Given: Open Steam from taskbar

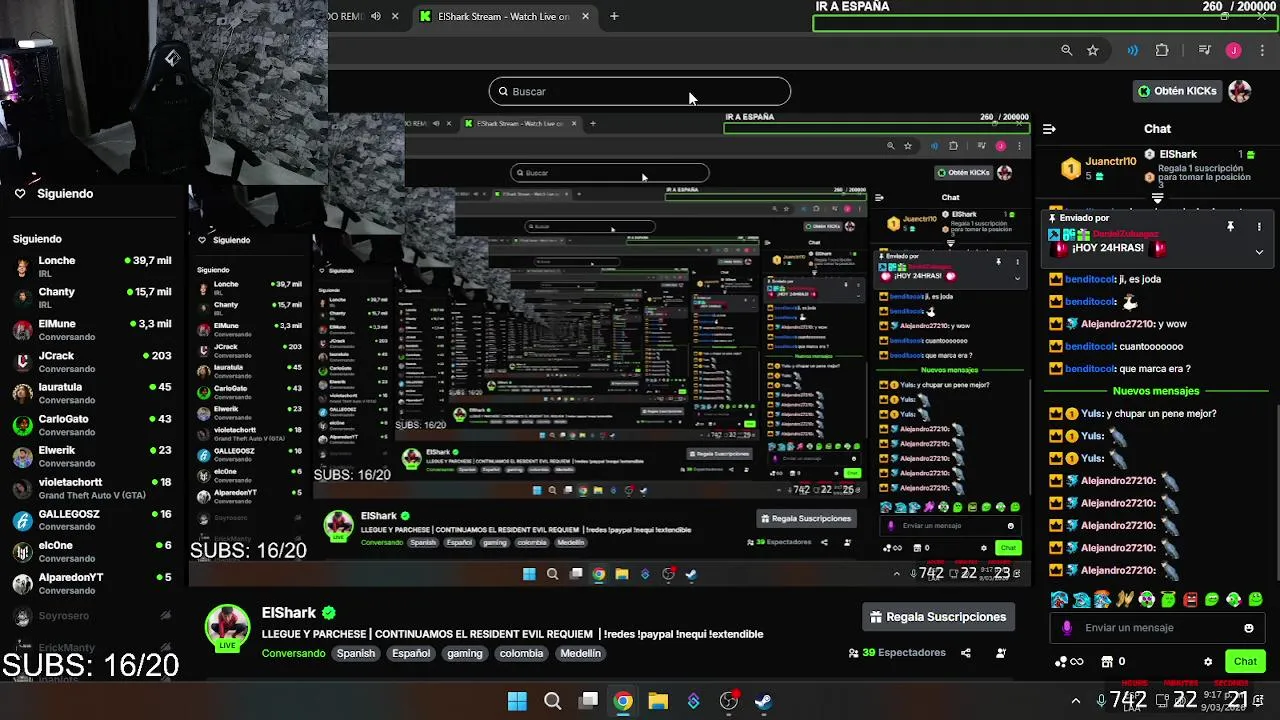Looking at the screenshot, I should pos(763,701).
